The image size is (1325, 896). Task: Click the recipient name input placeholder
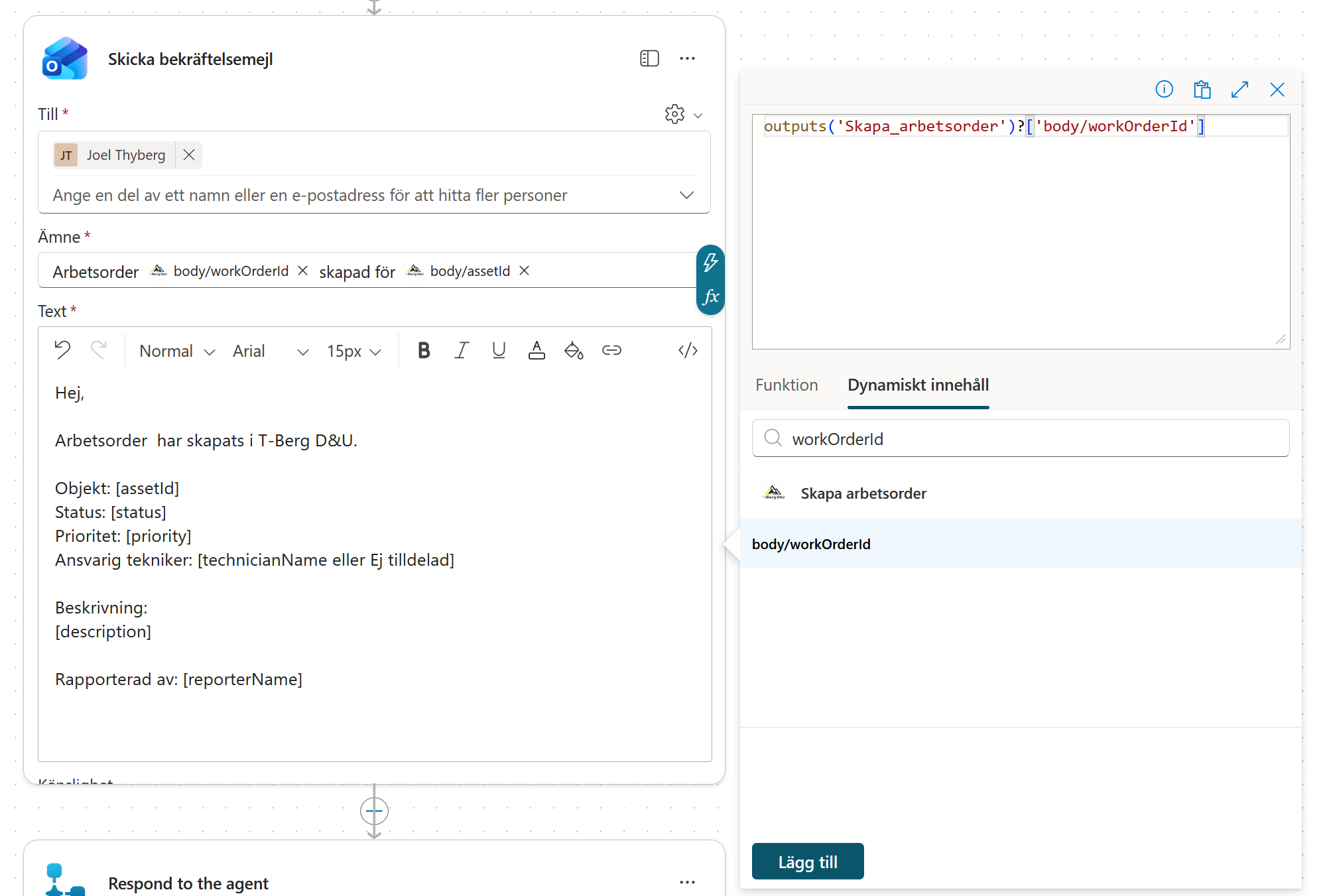pos(310,195)
